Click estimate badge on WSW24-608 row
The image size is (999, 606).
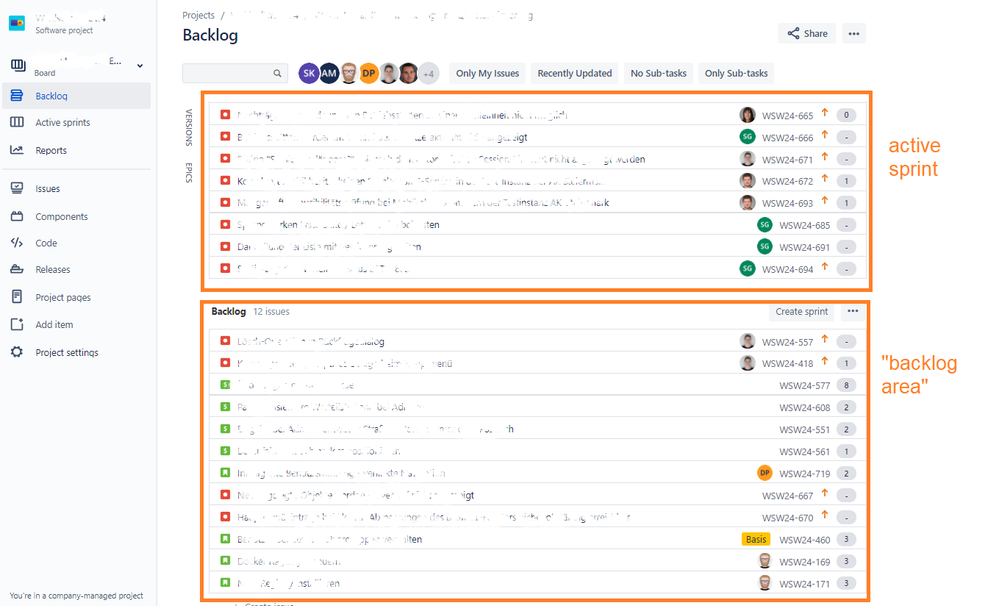[x=846, y=407]
